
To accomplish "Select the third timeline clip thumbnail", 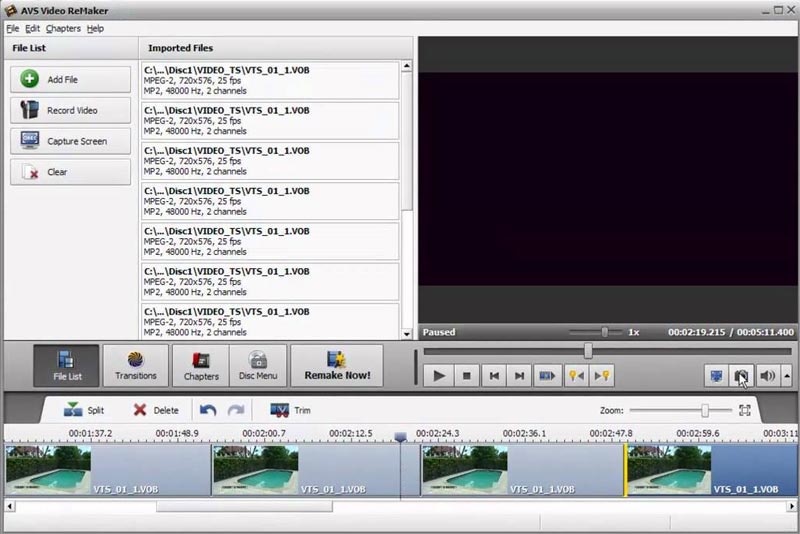I will [x=465, y=470].
